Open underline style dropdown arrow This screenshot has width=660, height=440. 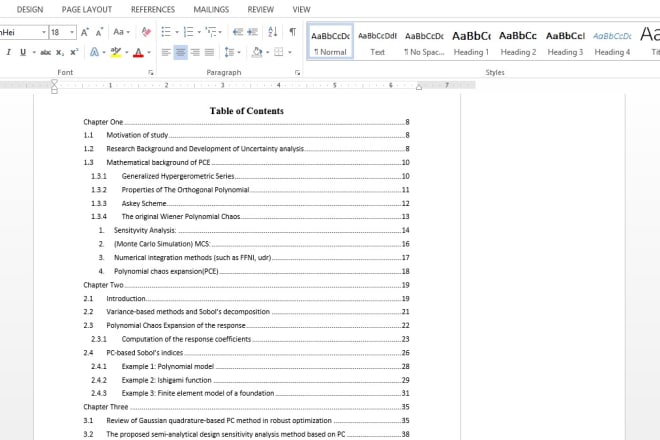tap(34, 52)
